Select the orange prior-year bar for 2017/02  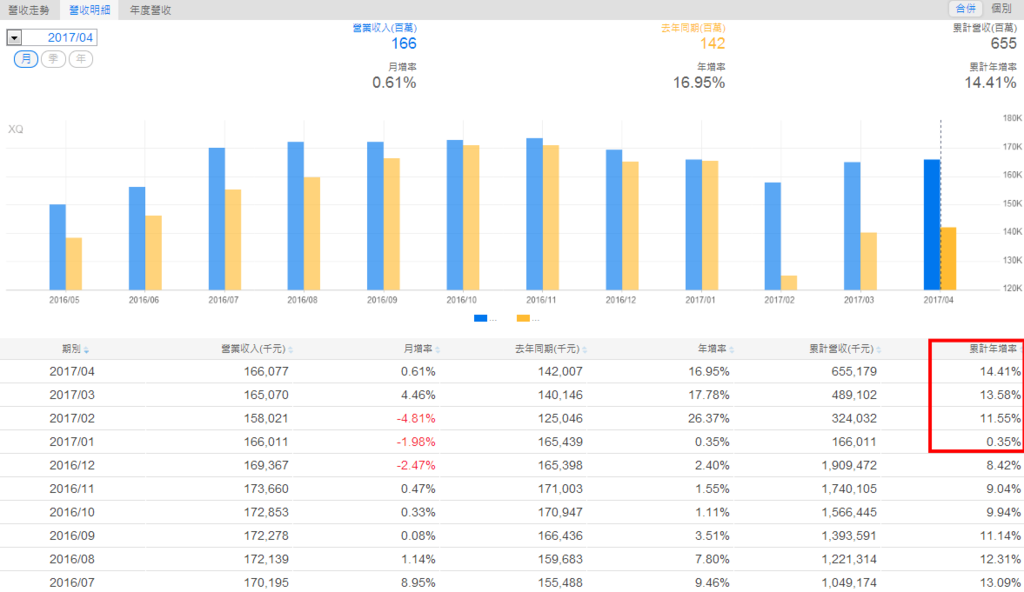(789, 283)
